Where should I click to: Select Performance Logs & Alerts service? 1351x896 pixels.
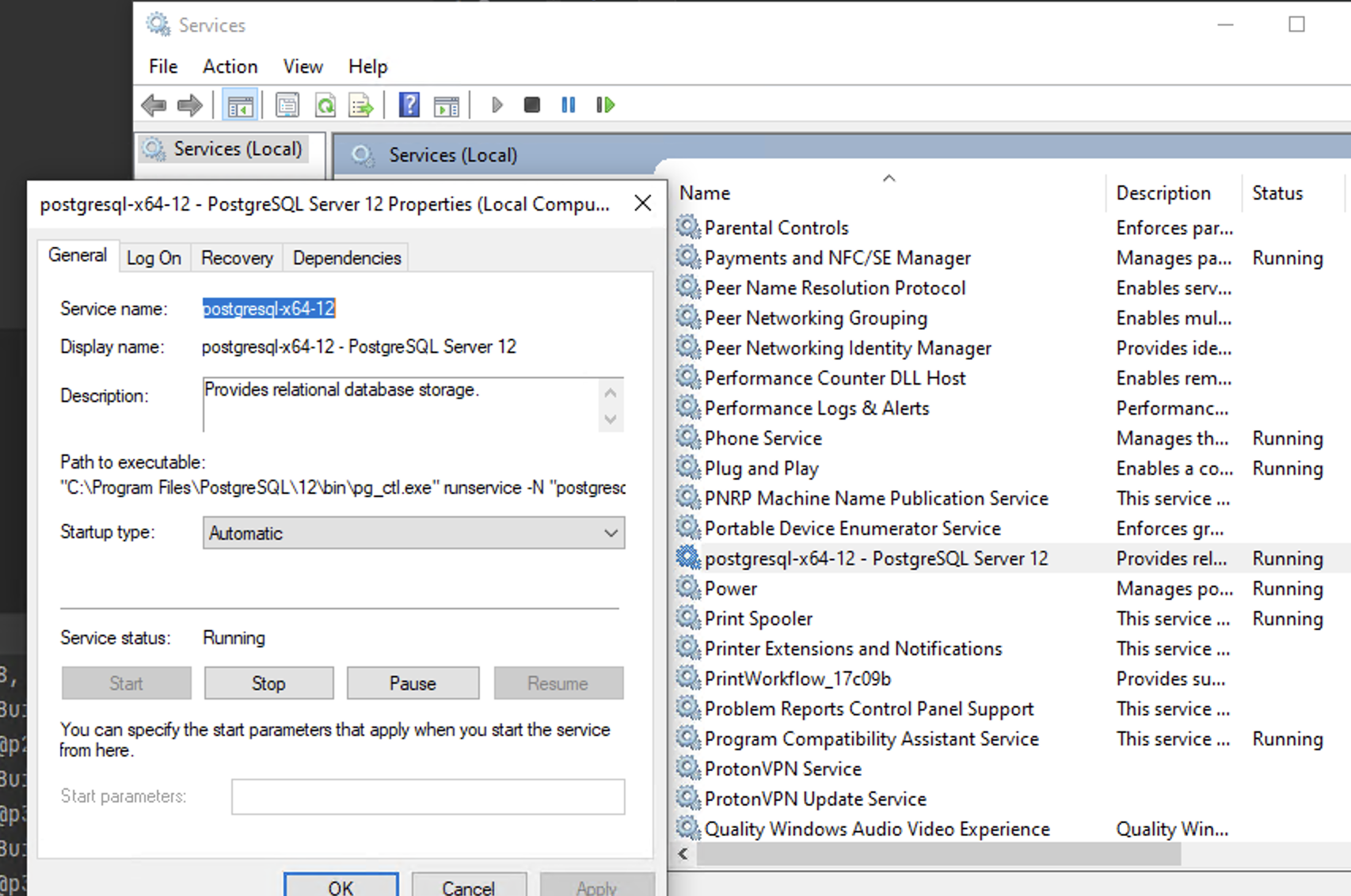tap(816, 408)
